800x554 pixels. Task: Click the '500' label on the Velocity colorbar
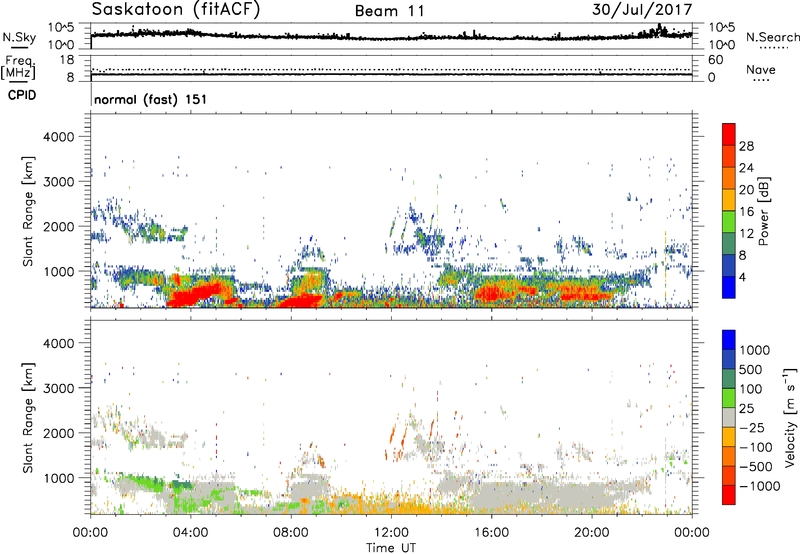tap(751, 369)
